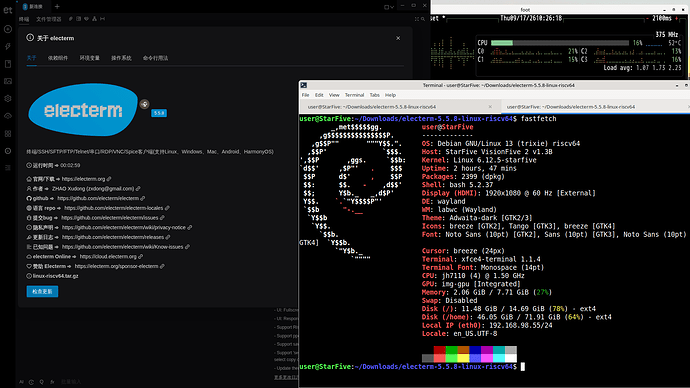The width and height of the screenshot is (690, 388).
Task: Click the last split-style icon right of 文件管理器
Action: pyautogui.click(x=103, y=19)
